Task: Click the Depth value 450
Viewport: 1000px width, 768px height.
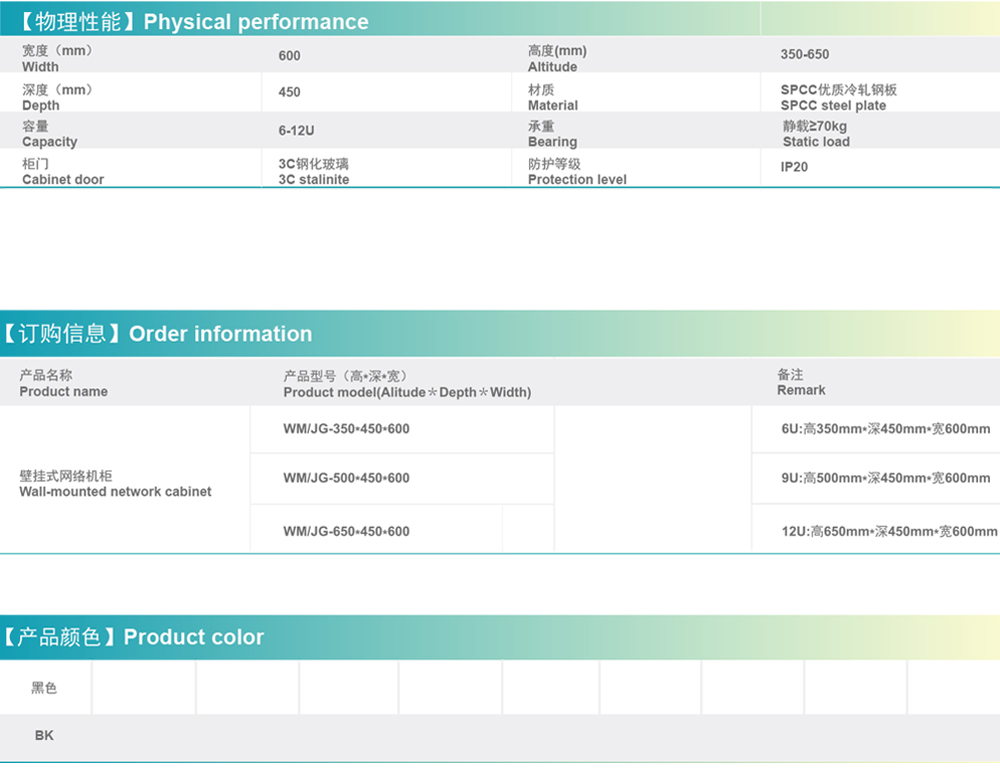Action: tap(289, 92)
